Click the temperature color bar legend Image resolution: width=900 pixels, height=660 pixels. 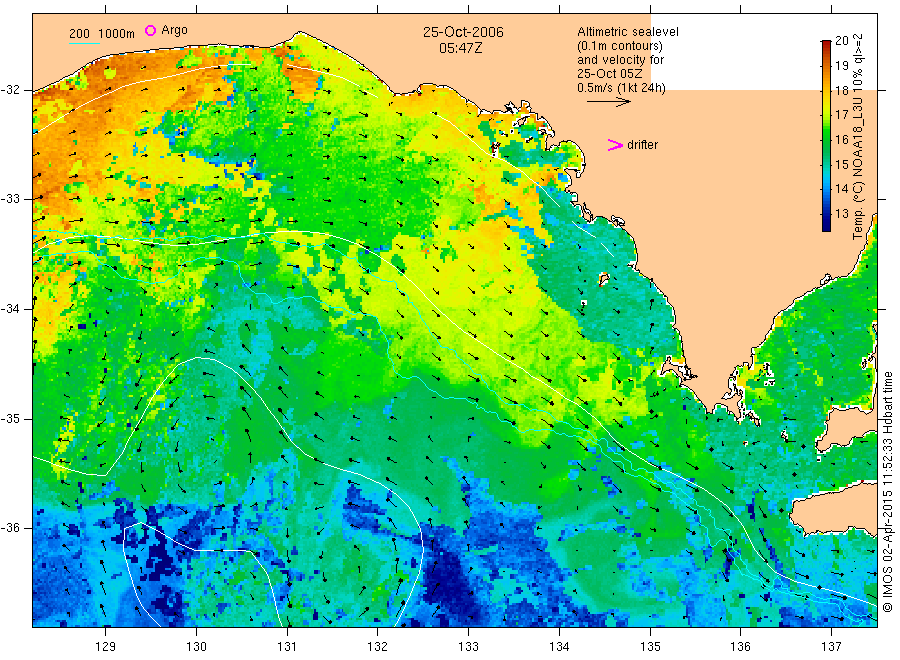click(826, 136)
